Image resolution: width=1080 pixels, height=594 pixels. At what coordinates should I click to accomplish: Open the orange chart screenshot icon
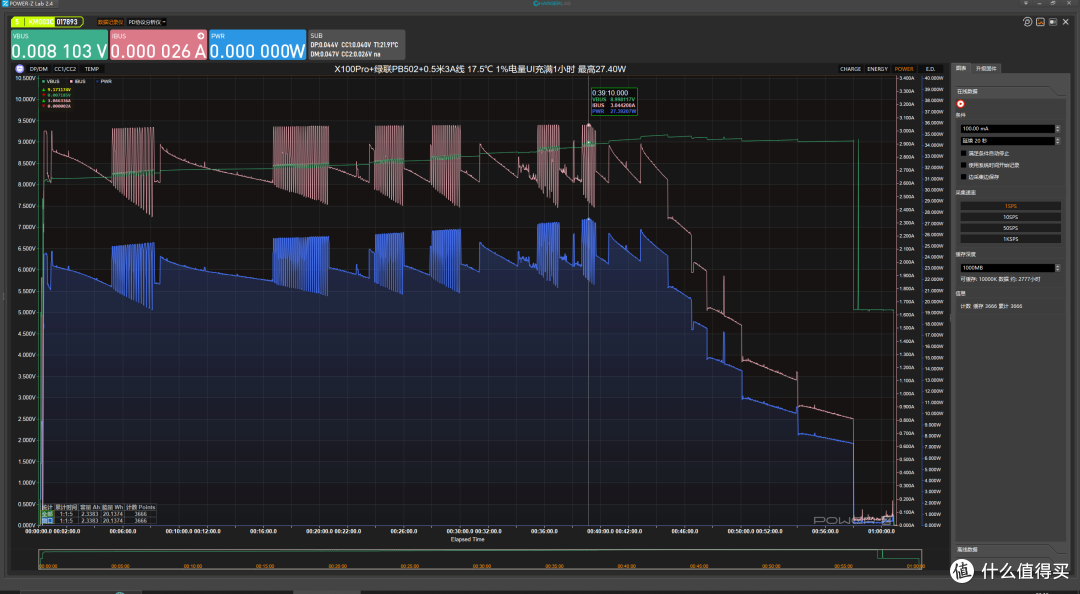point(1041,22)
